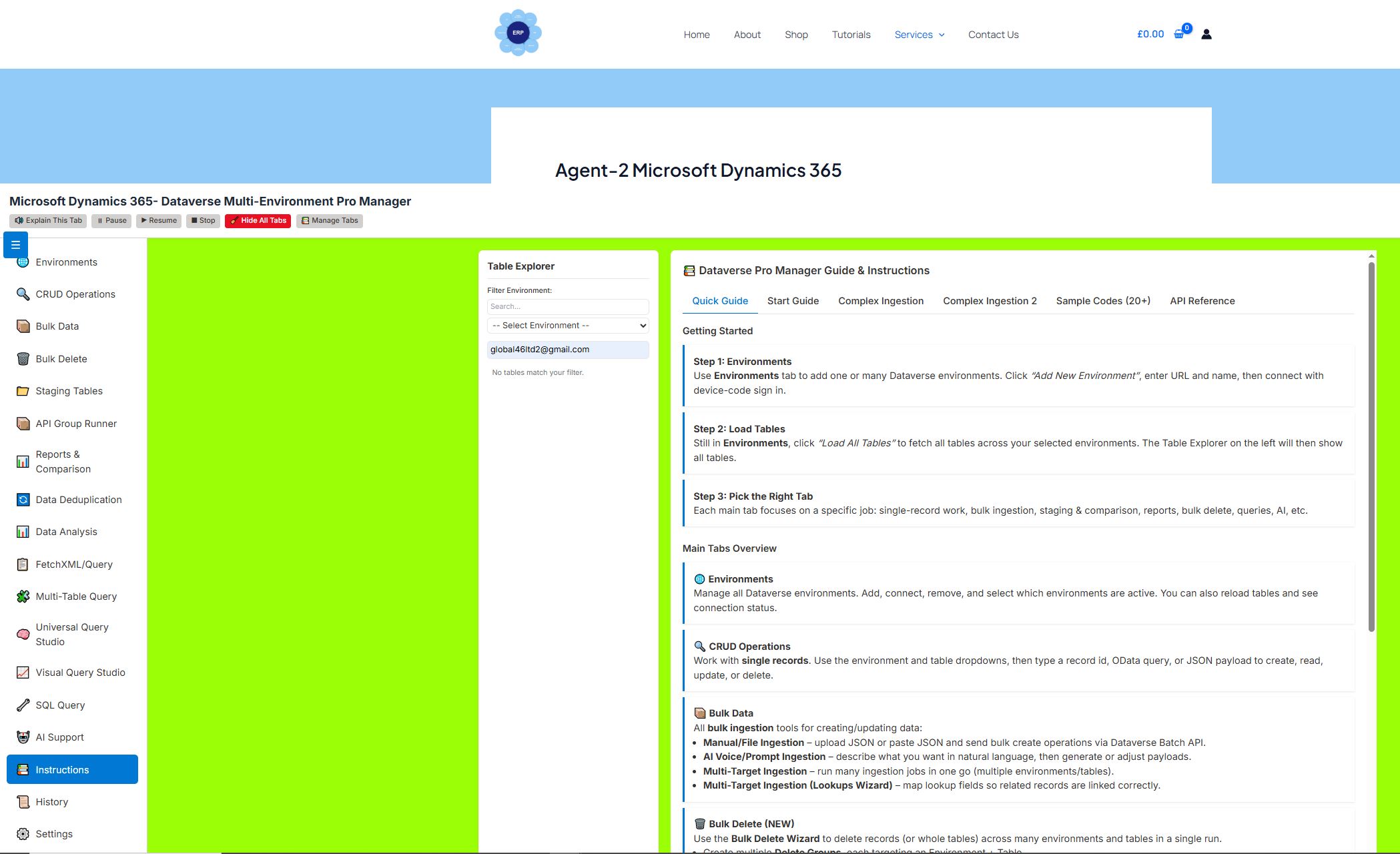Screen dimensions: 1400x854
Task: Switch to the Start Guide tab
Action: 793,301
